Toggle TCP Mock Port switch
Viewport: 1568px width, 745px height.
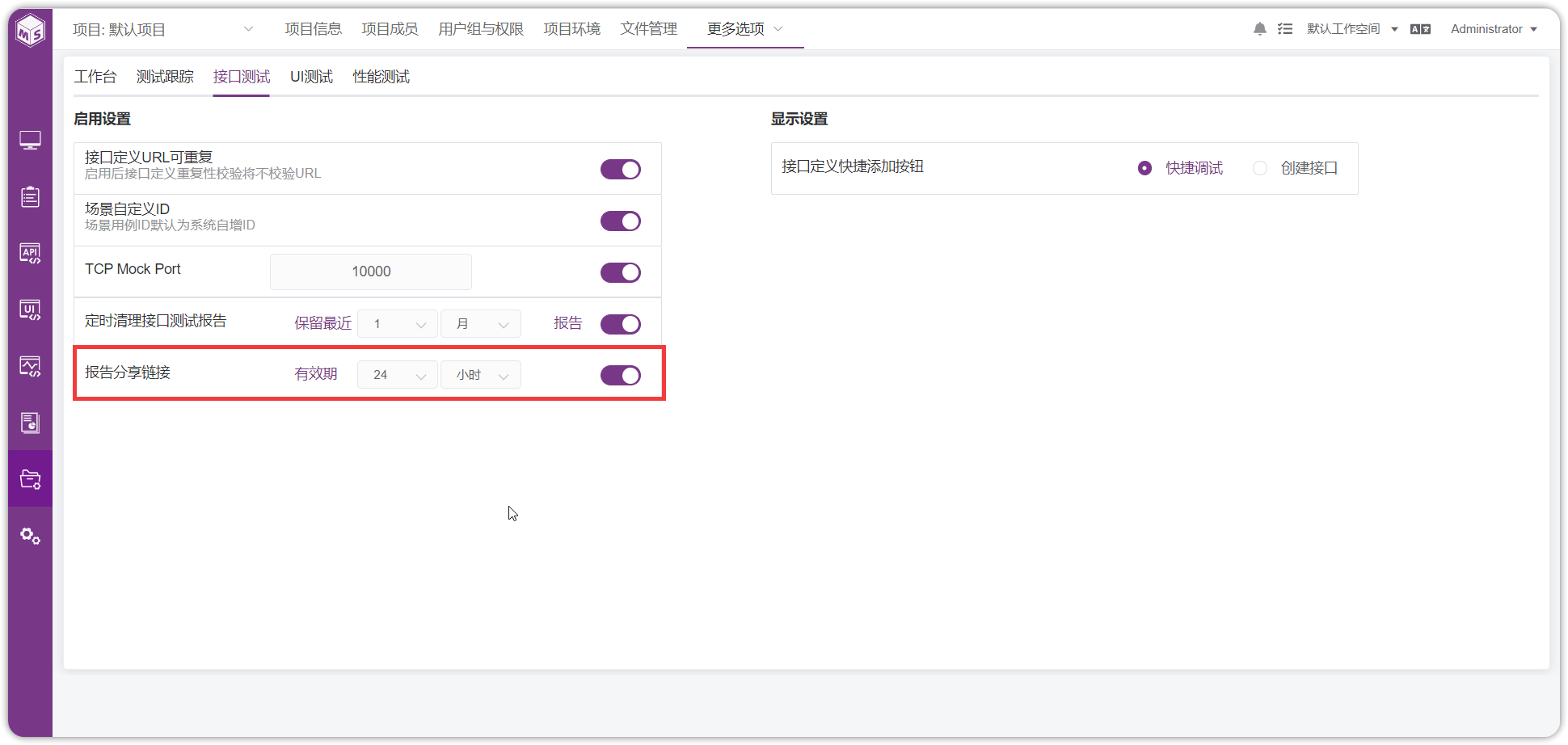(621, 272)
